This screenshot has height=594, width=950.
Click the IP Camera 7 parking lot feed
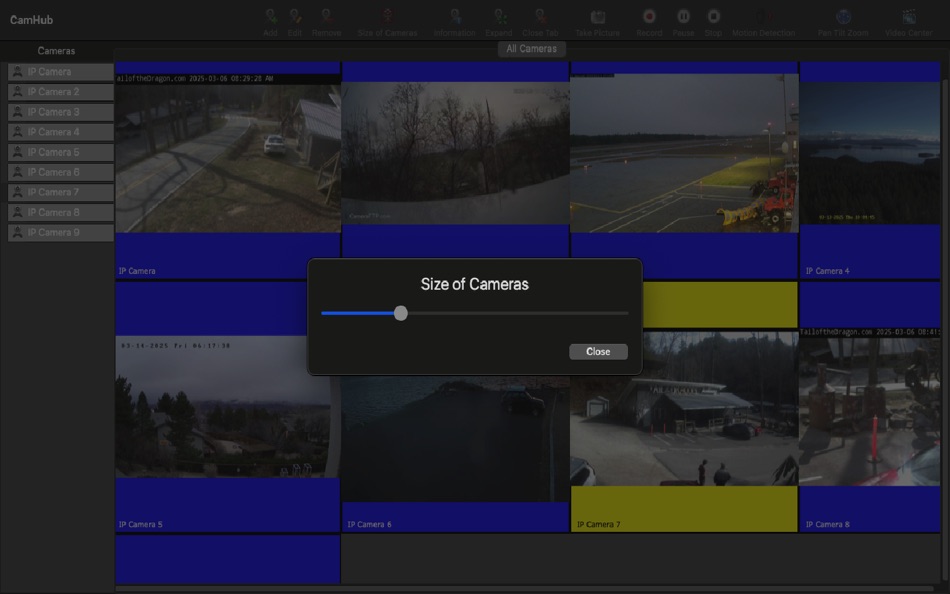point(684,409)
